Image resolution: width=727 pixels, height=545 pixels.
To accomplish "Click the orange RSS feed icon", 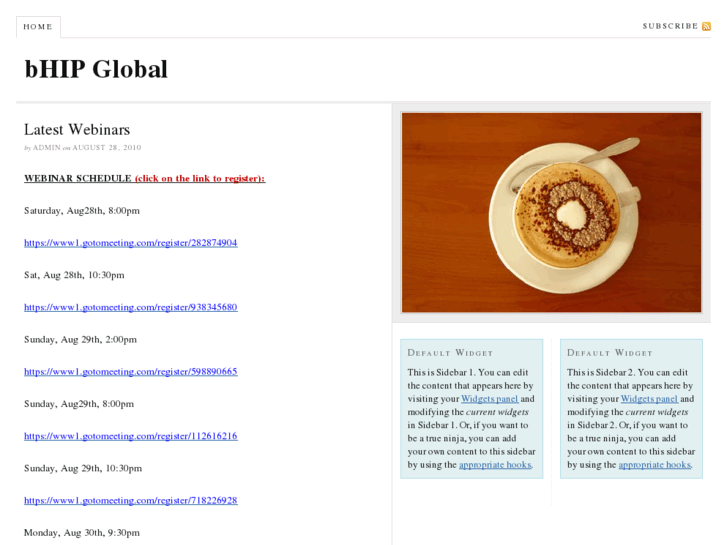I will (706, 26).
